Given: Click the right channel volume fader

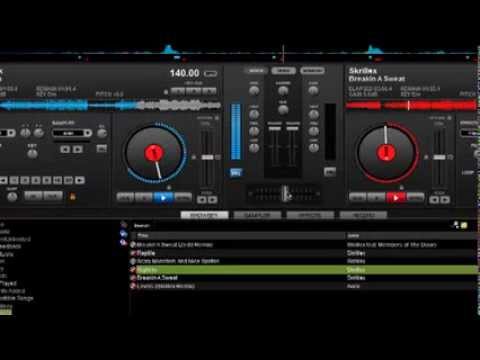Looking at the screenshot, I should pos(292,128).
